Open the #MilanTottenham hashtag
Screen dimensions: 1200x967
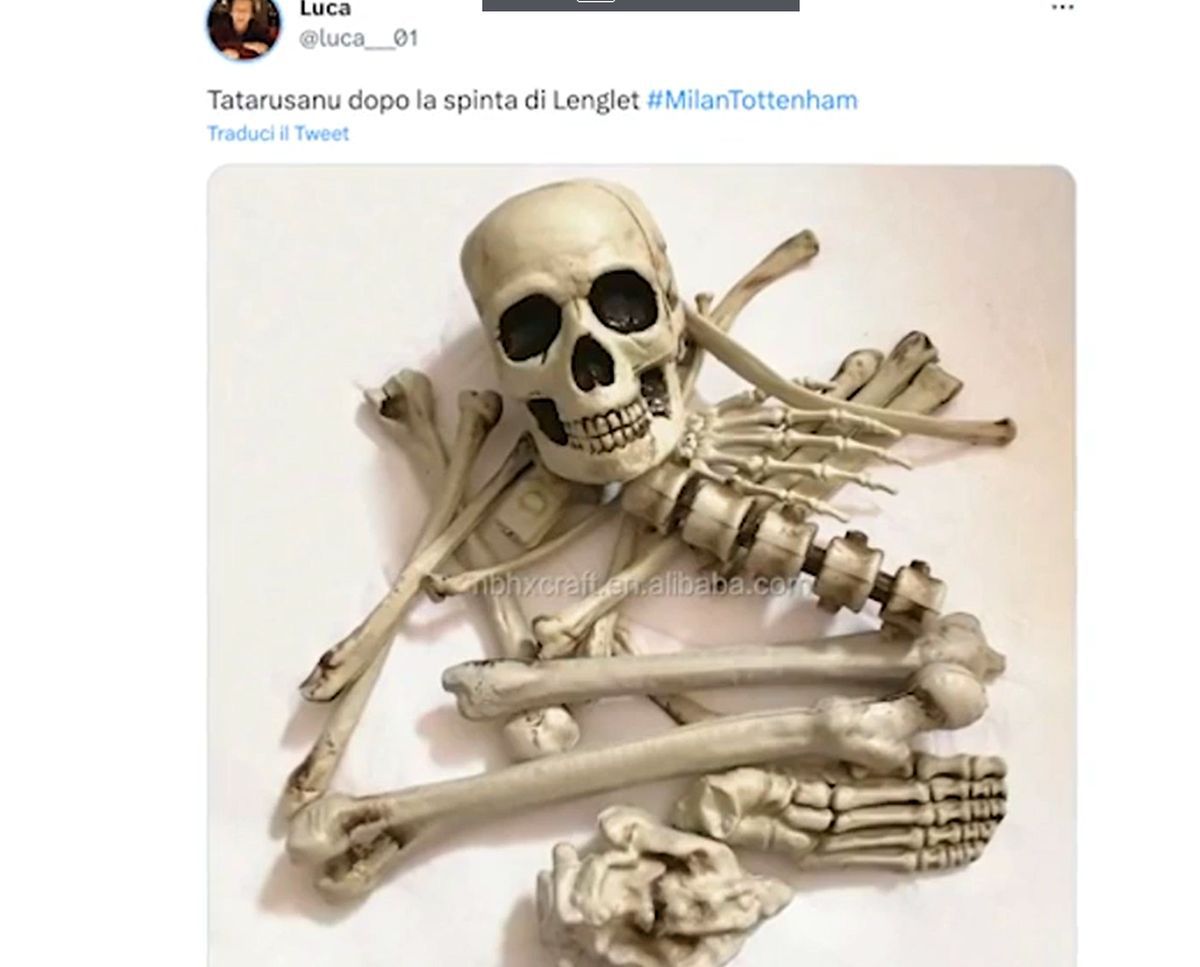click(752, 100)
